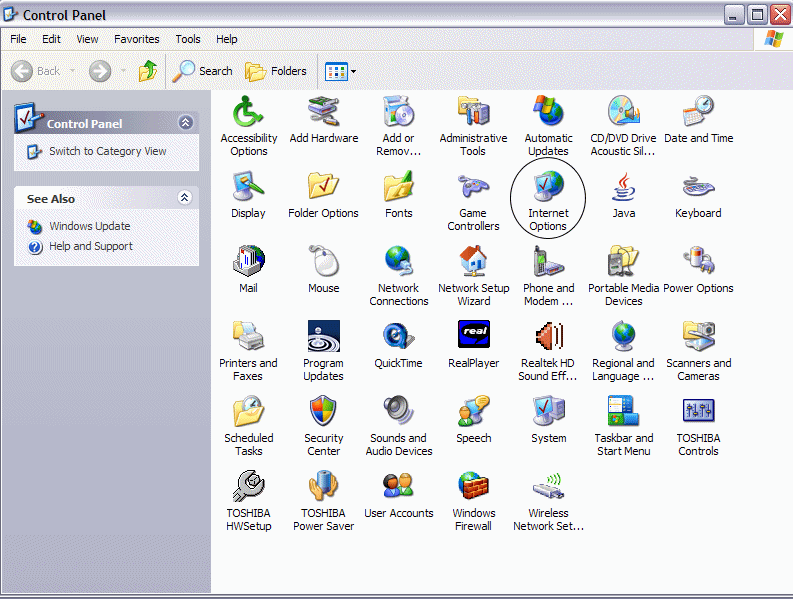This screenshot has height=599, width=793.
Task: Expand the Views button dropdown
Action: pyautogui.click(x=353, y=72)
